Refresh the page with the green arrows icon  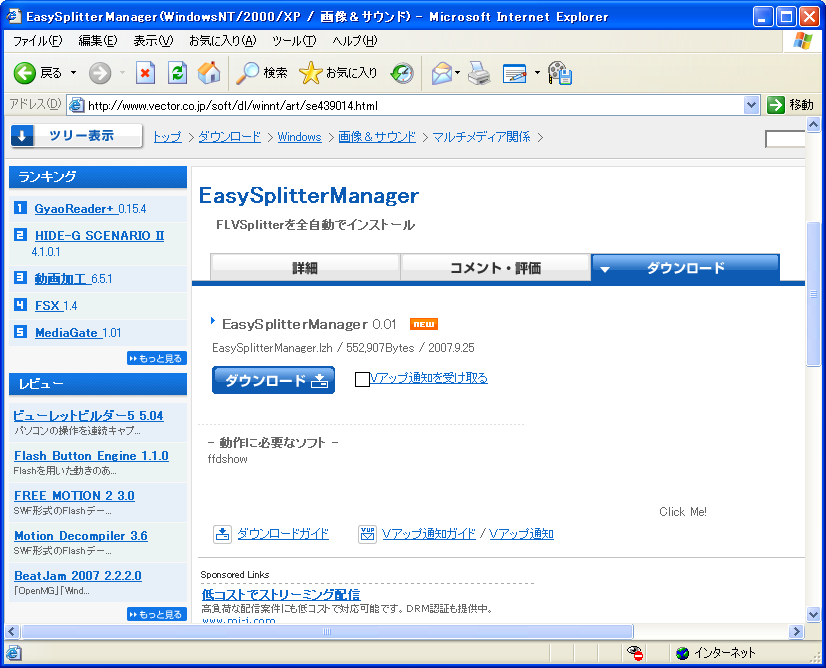click(178, 73)
